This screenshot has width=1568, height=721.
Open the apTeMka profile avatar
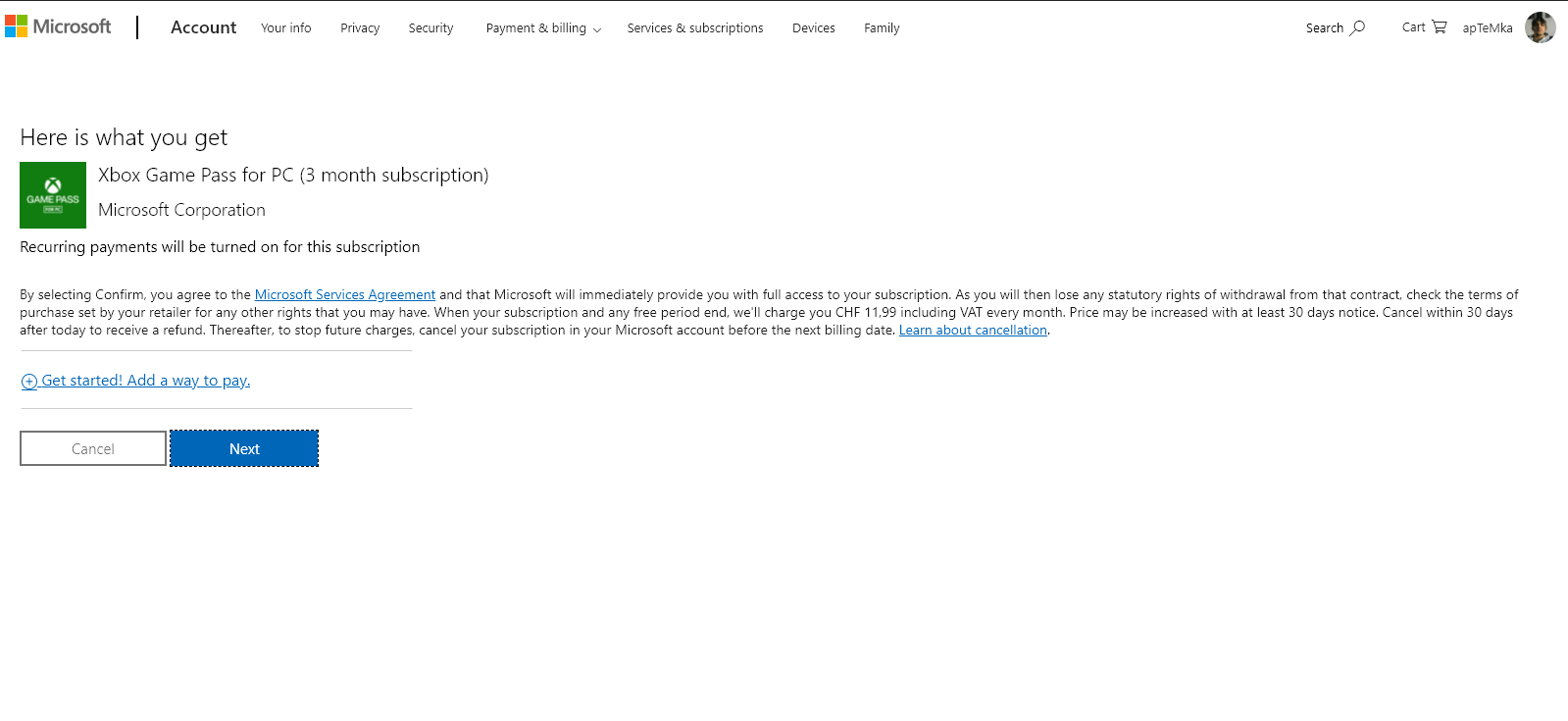click(1540, 27)
